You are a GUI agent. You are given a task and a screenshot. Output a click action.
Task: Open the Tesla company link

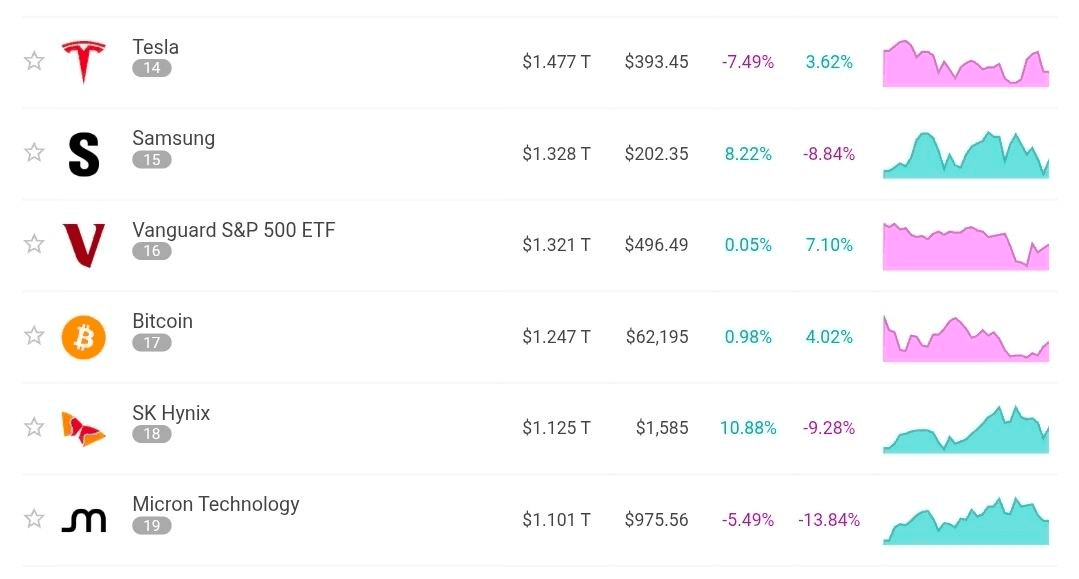point(156,47)
